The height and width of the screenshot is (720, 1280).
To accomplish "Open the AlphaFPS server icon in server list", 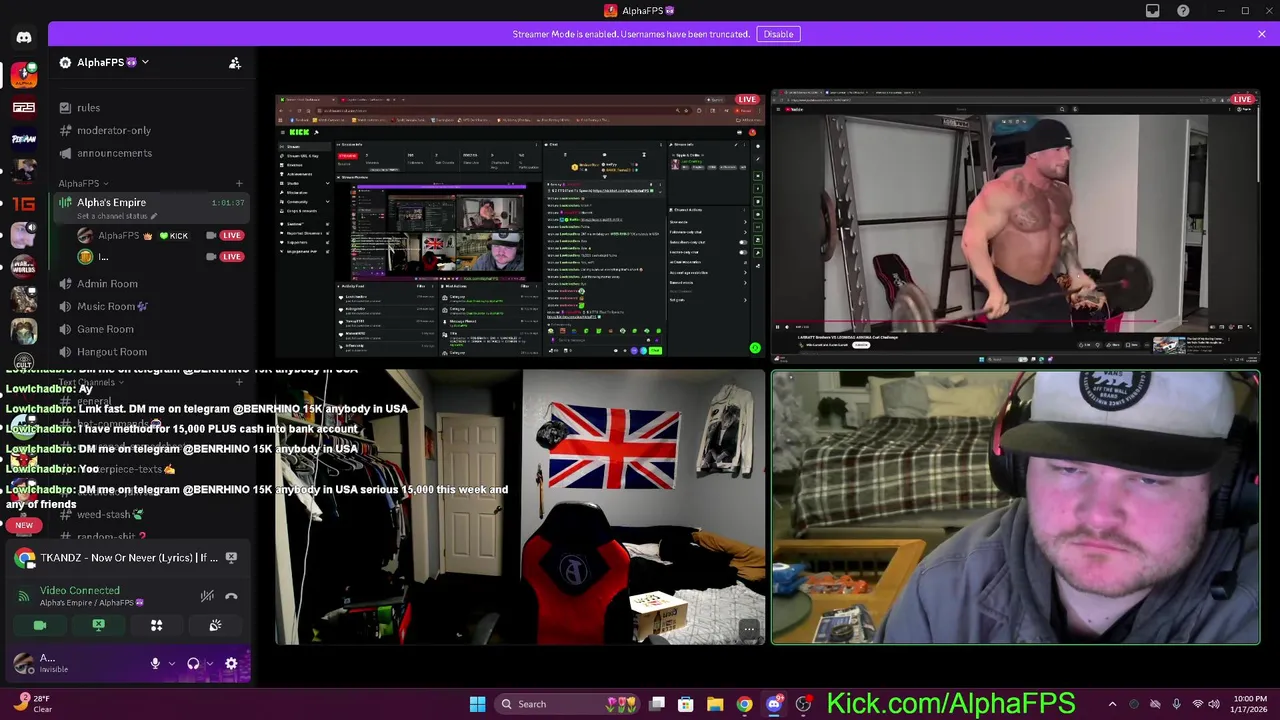I will pos(24,75).
